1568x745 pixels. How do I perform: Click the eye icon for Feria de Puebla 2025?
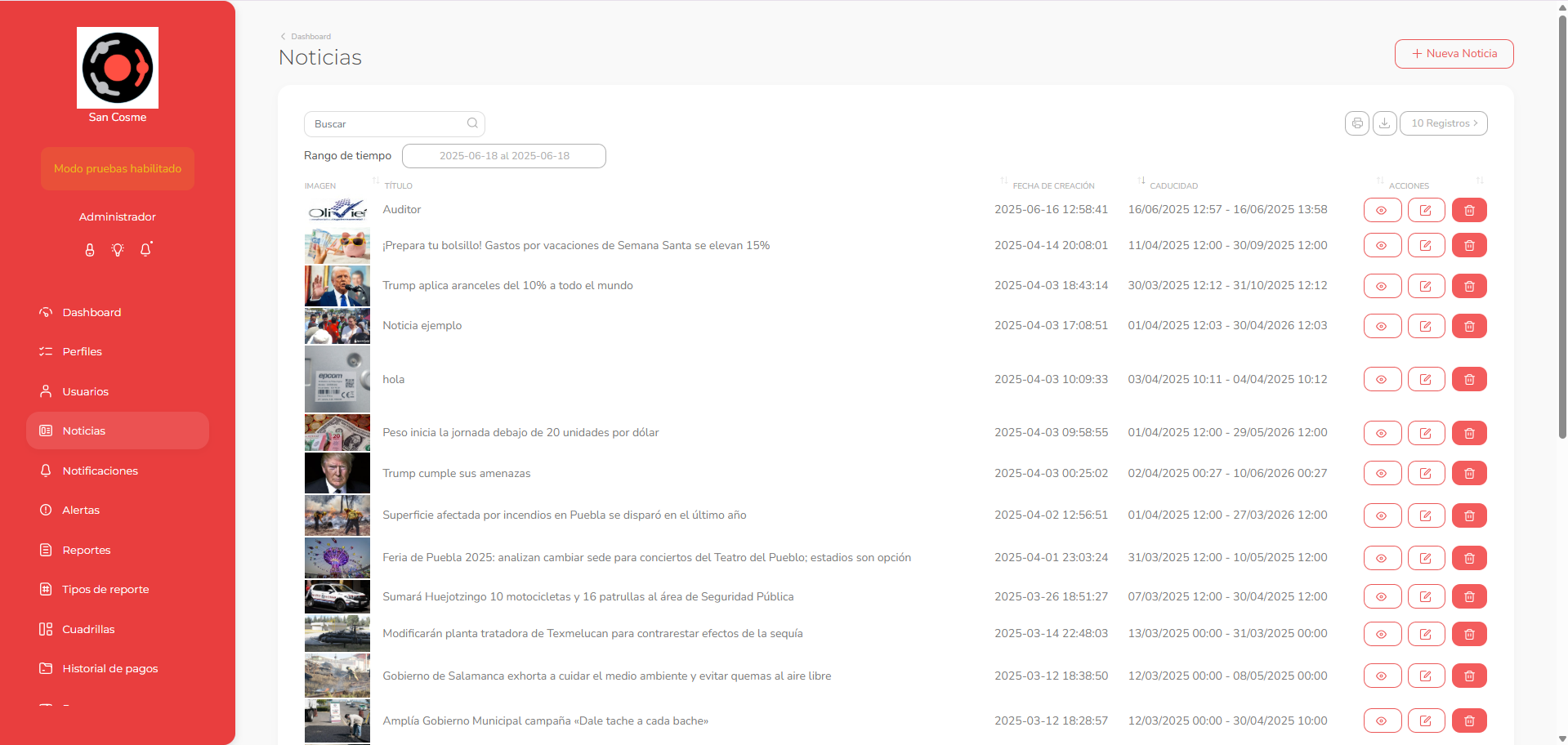[1382, 558]
